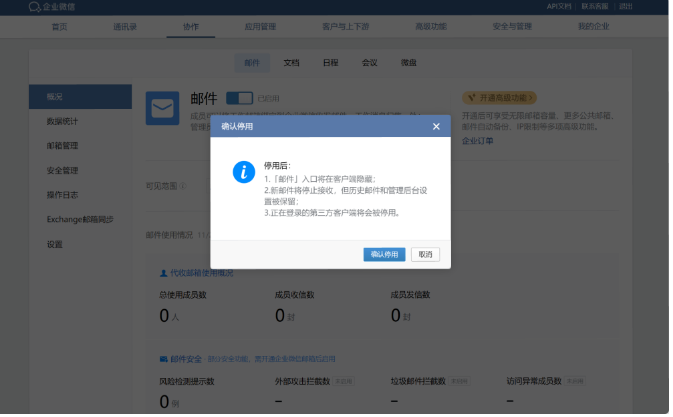Open the 通讯录 navigation tab
Screen dimensions: 673x417
(x=126, y=25)
